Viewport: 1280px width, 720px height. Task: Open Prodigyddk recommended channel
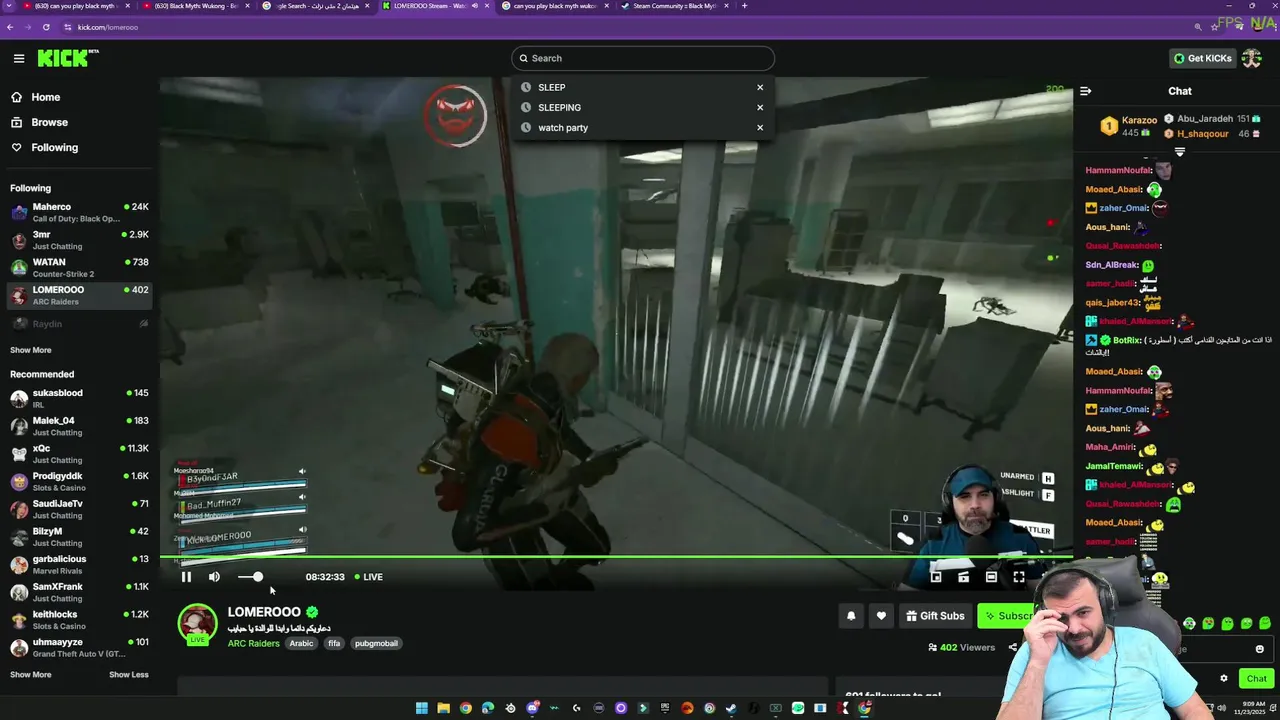click(80, 481)
